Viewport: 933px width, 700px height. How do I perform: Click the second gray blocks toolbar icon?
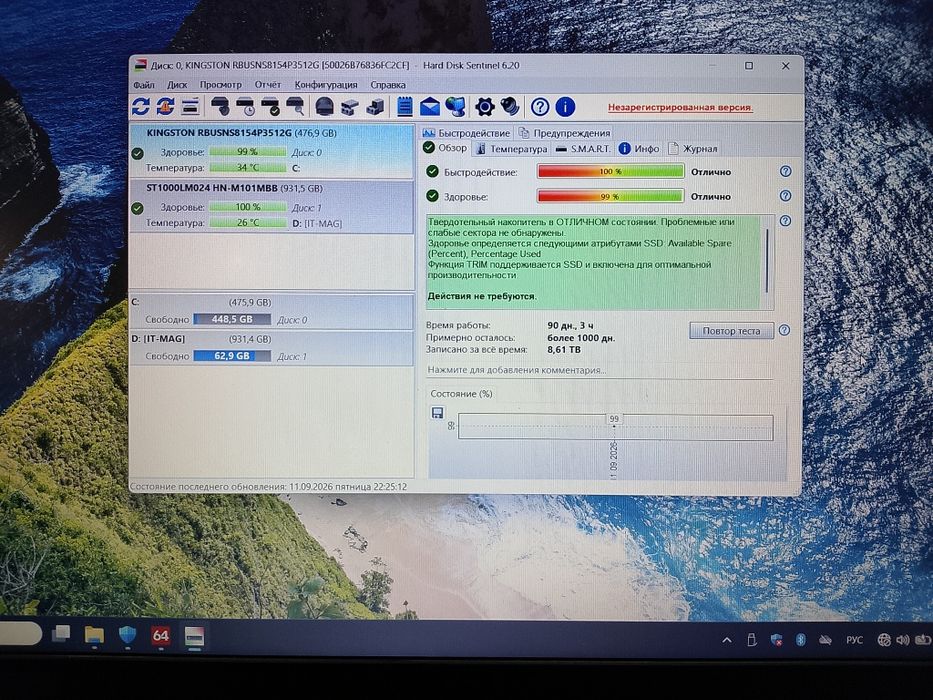tap(374, 107)
